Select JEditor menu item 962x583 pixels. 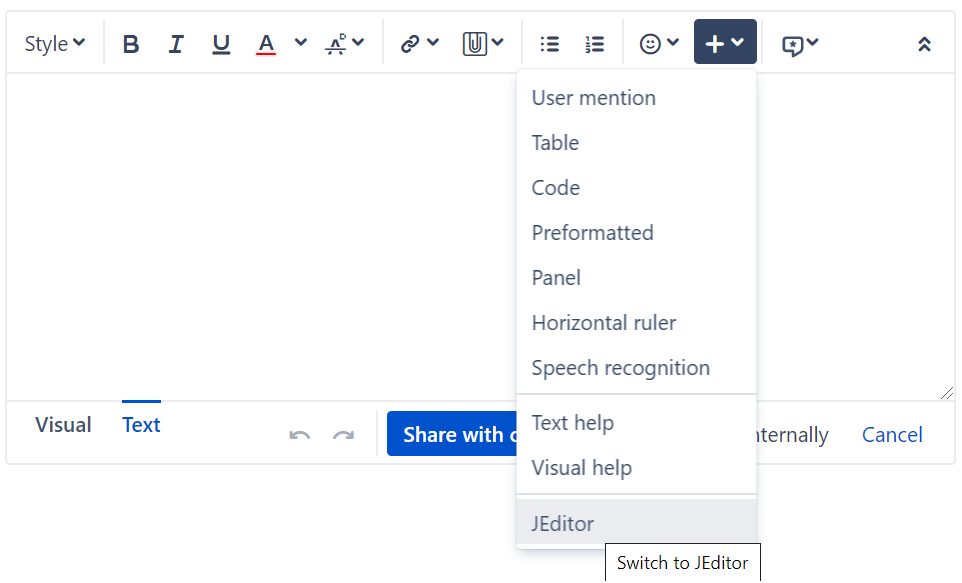click(x=563, y=523)
